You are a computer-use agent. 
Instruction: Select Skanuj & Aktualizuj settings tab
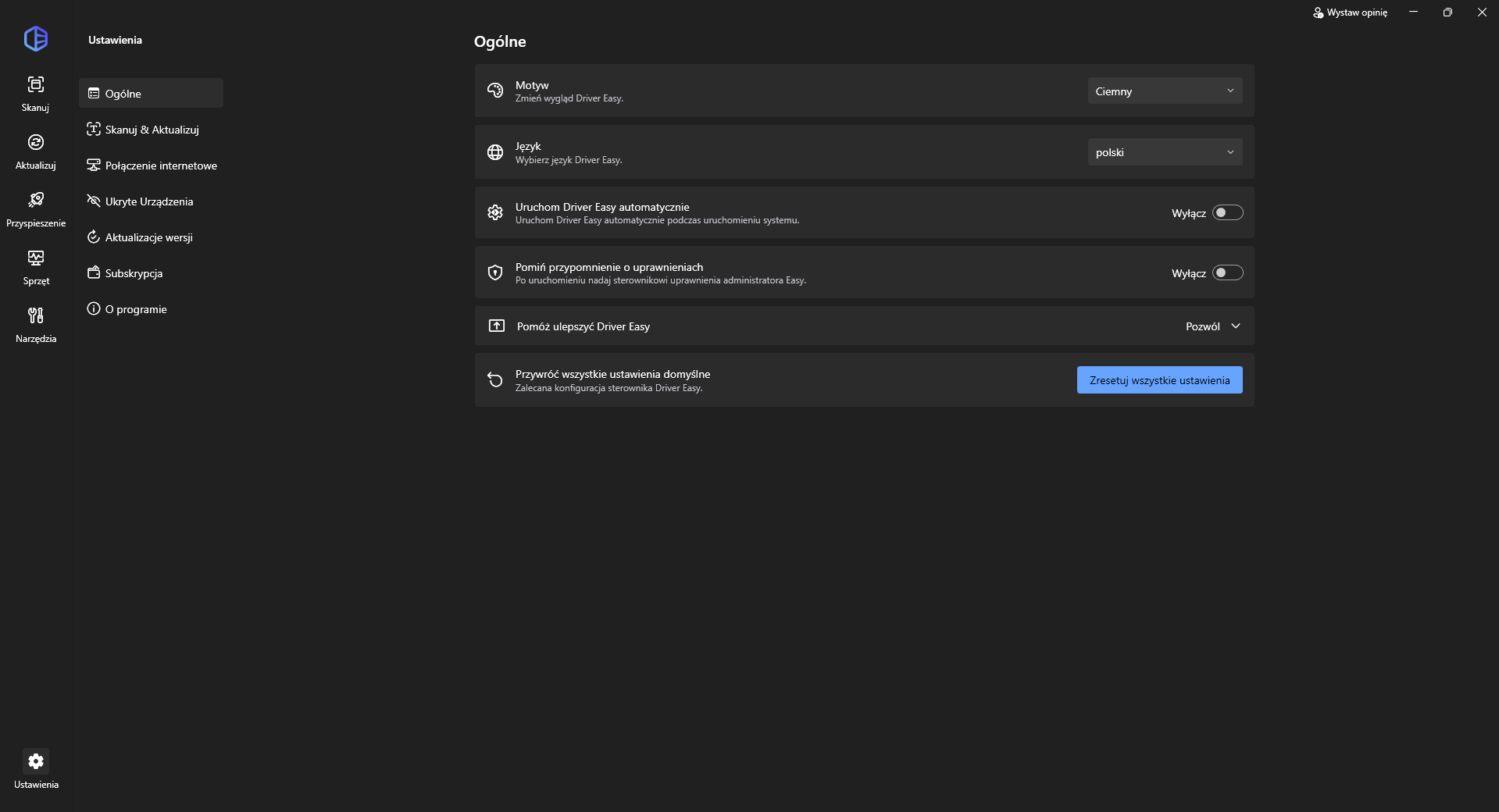pos(151,129)
